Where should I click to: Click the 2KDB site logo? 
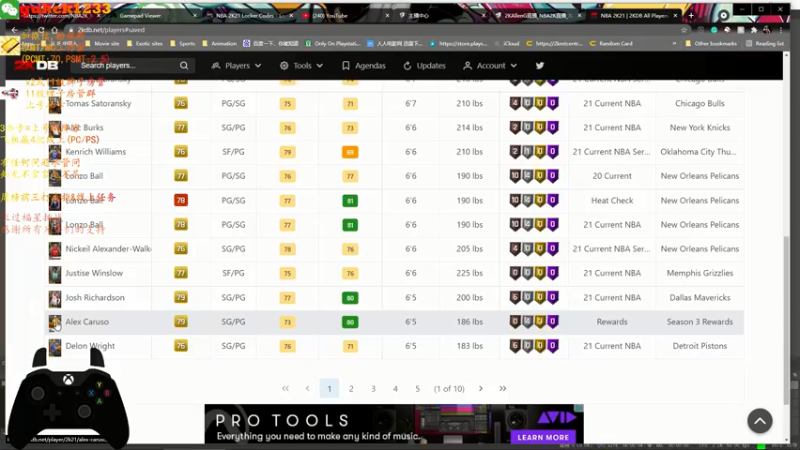(36, 65)
